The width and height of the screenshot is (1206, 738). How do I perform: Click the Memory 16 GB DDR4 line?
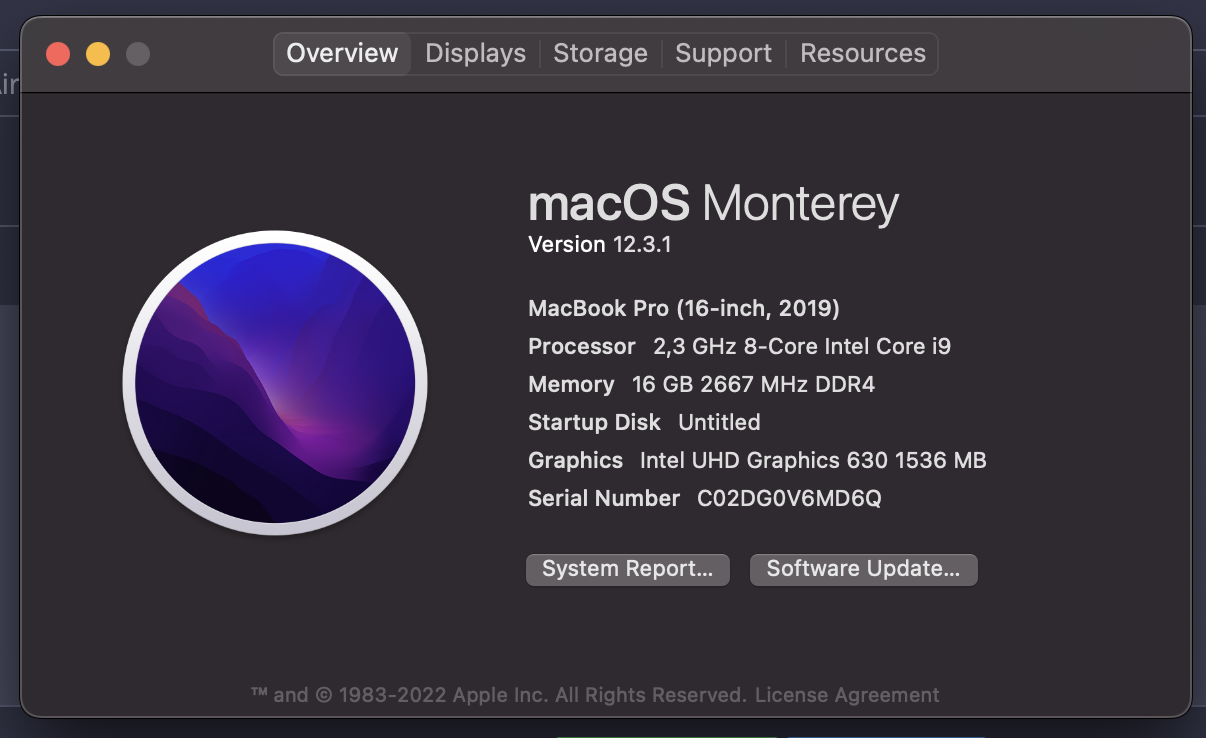pyautogui.click(x=702, y=384)
